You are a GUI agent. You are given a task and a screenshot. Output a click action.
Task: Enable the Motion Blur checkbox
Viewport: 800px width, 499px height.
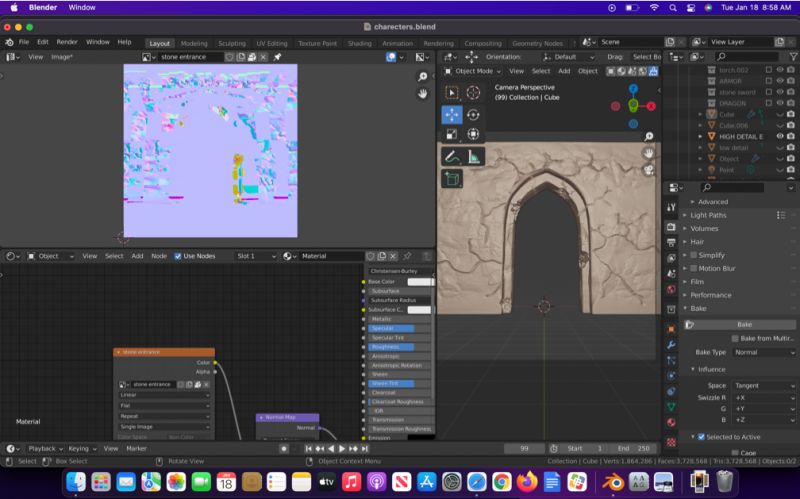click(693, 268)
